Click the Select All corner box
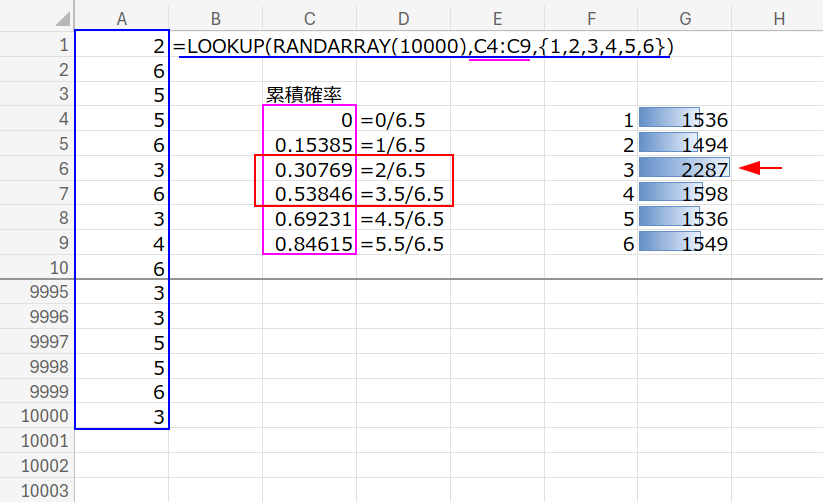 tap(36, 15)
